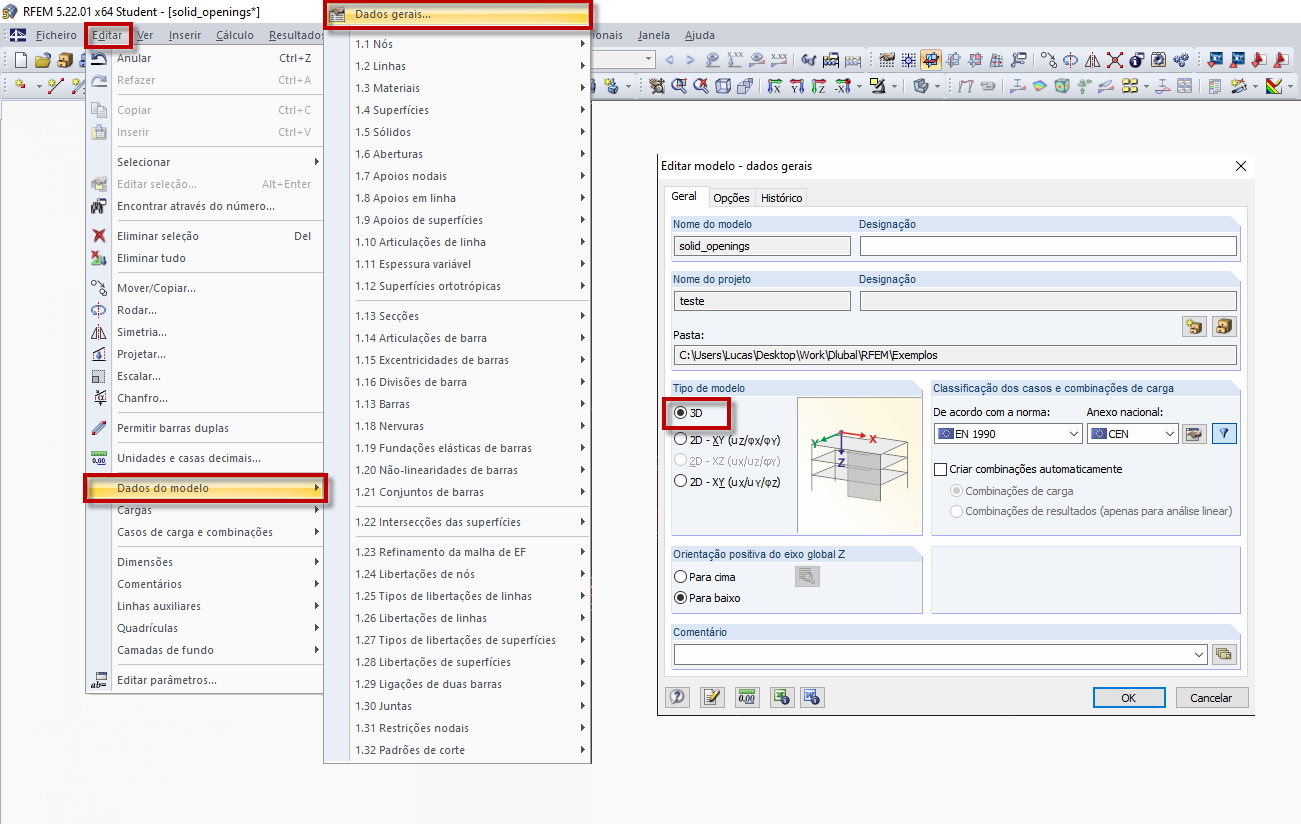Close the Editar modelo dialog
1301x824 pixels.
point(1241,166)
